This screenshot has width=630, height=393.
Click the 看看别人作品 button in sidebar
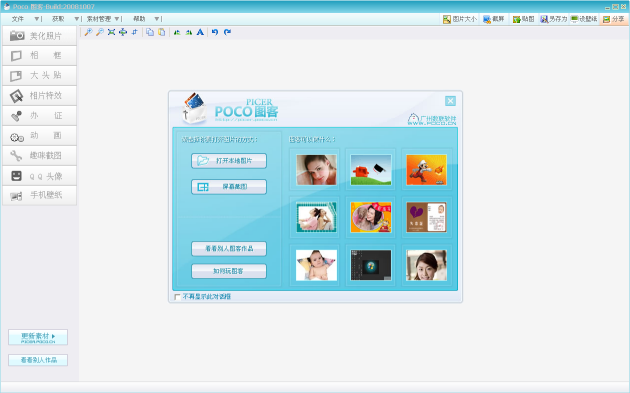click(38, 360)
